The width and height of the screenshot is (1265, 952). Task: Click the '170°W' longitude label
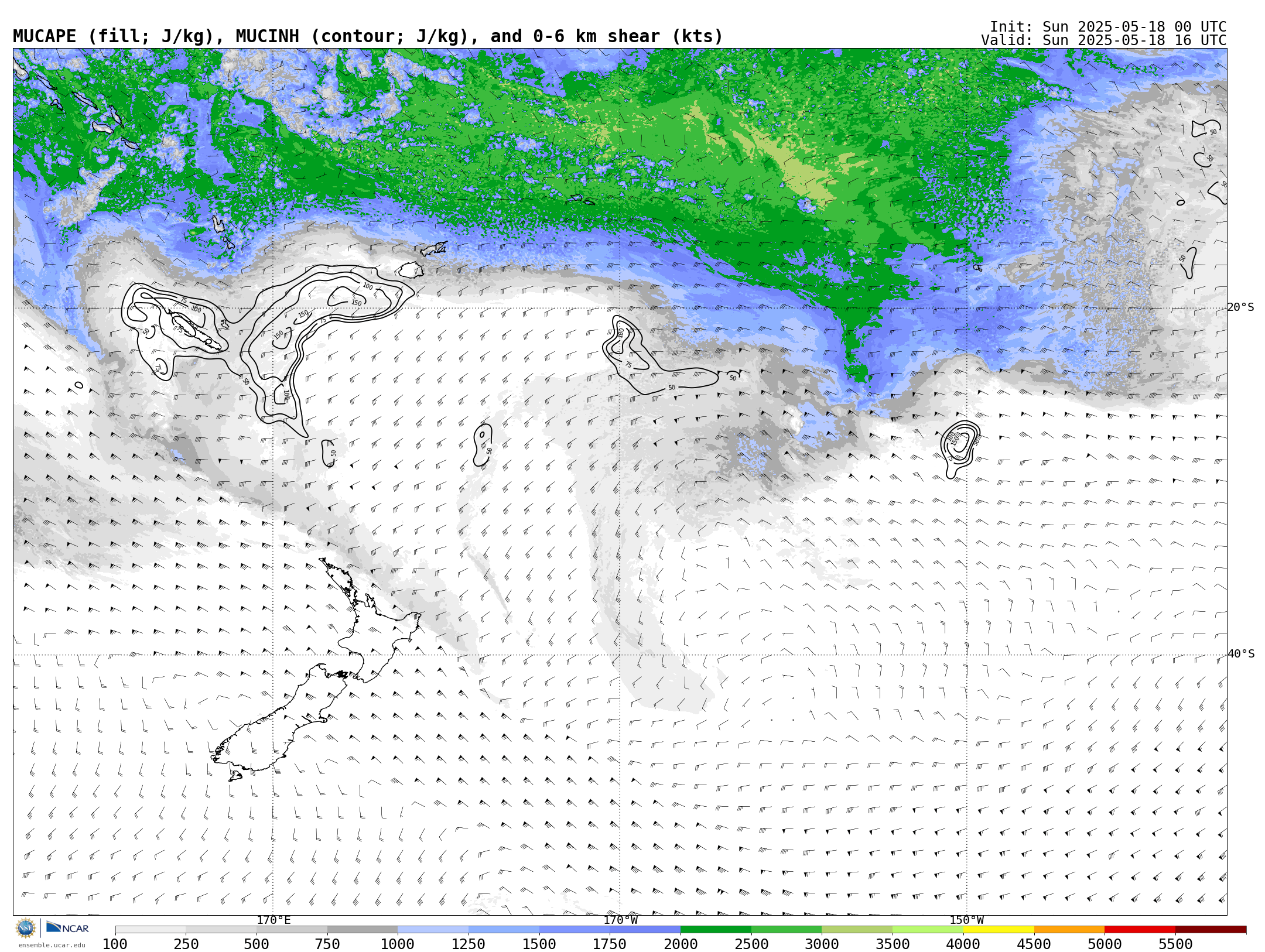tap(621, 920)
